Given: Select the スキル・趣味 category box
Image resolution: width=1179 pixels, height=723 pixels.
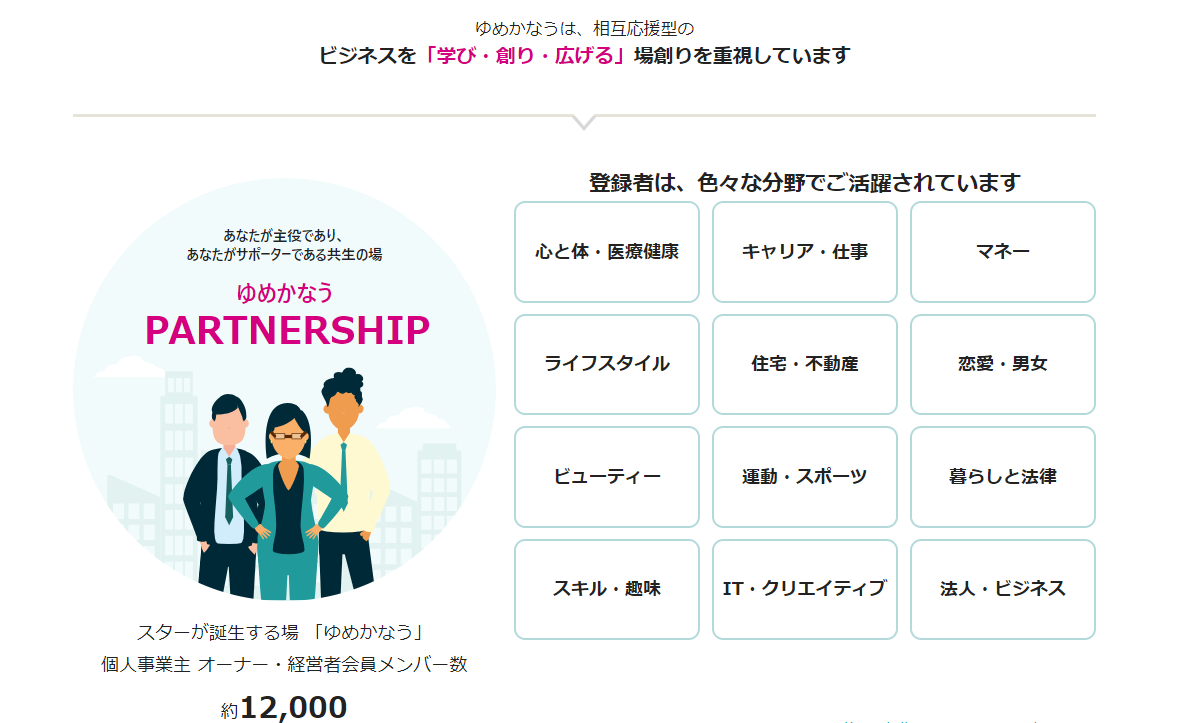Looking at the screenshot, I should (x=607, y=589).
